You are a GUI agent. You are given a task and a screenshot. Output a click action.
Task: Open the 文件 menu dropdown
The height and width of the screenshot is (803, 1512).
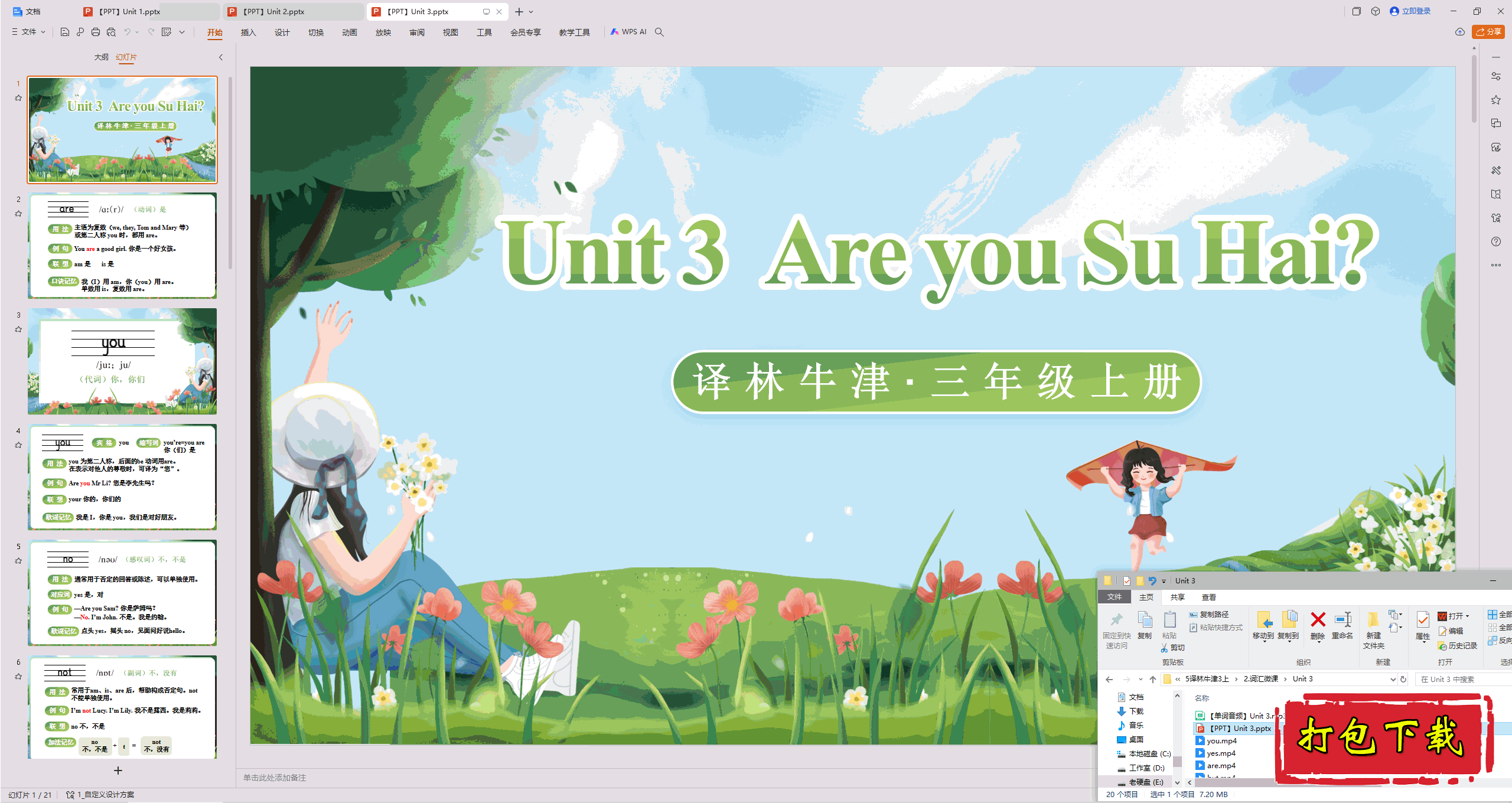[29, 32]
